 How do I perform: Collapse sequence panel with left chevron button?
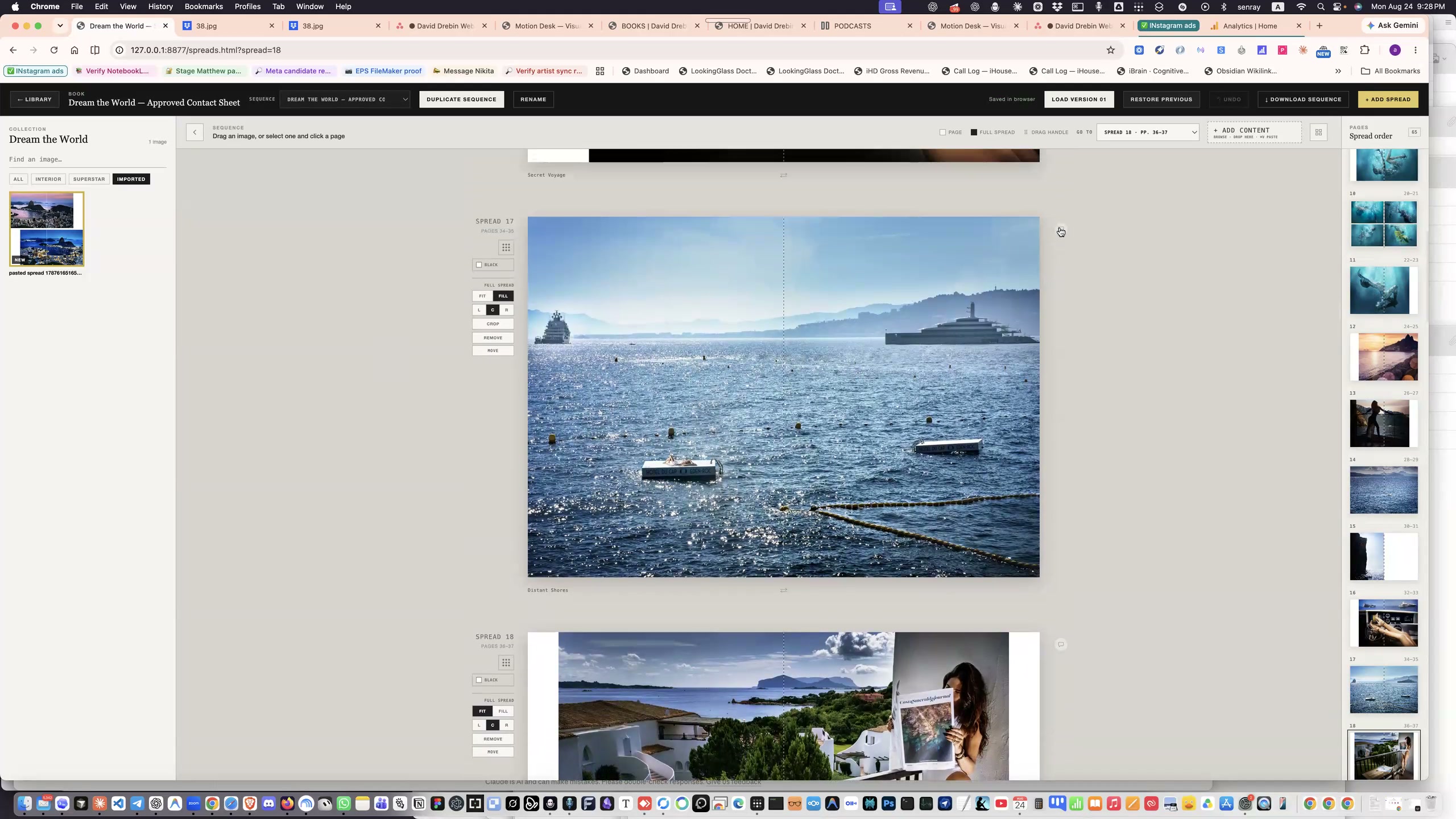point(195,133)
